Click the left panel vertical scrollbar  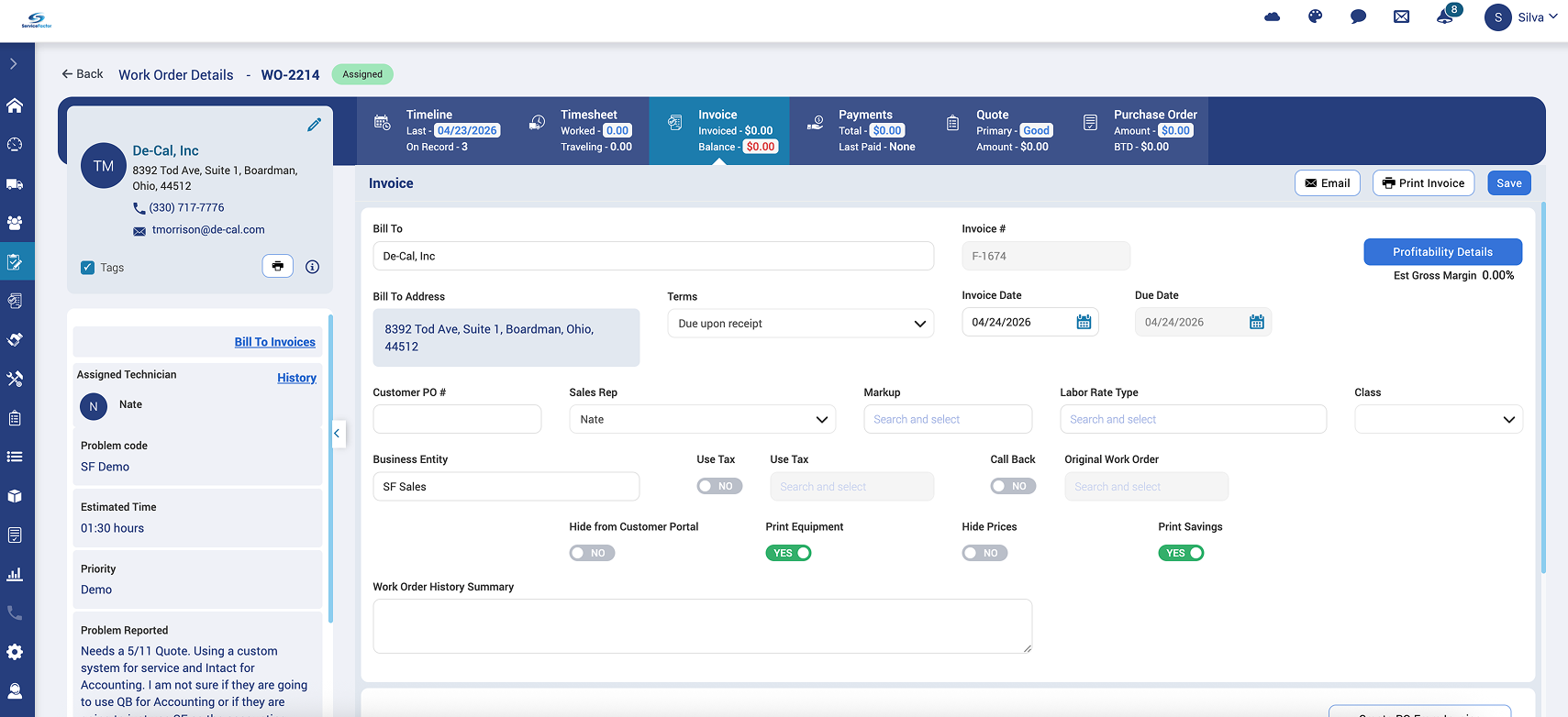point(330,468)
